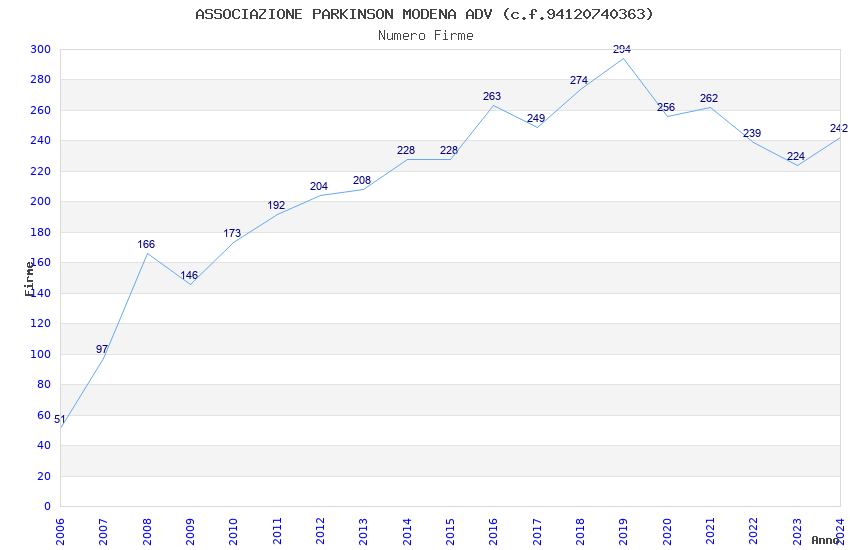850x550 pixels.
Task: Click the x-axis year 2014
Action: click(x=407, y=532)
